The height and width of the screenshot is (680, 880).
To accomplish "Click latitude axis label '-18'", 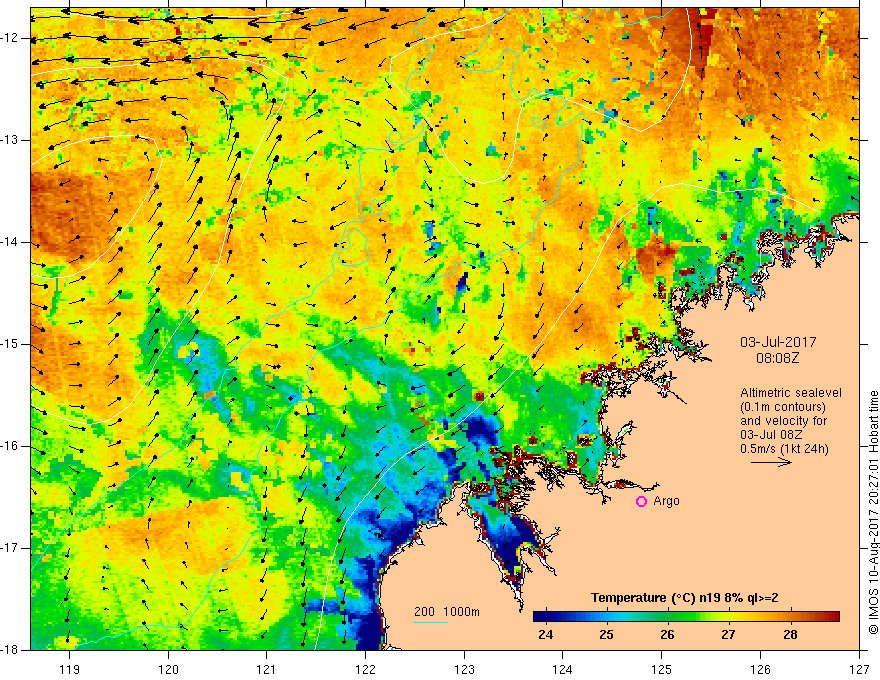I will click(10, 650).
